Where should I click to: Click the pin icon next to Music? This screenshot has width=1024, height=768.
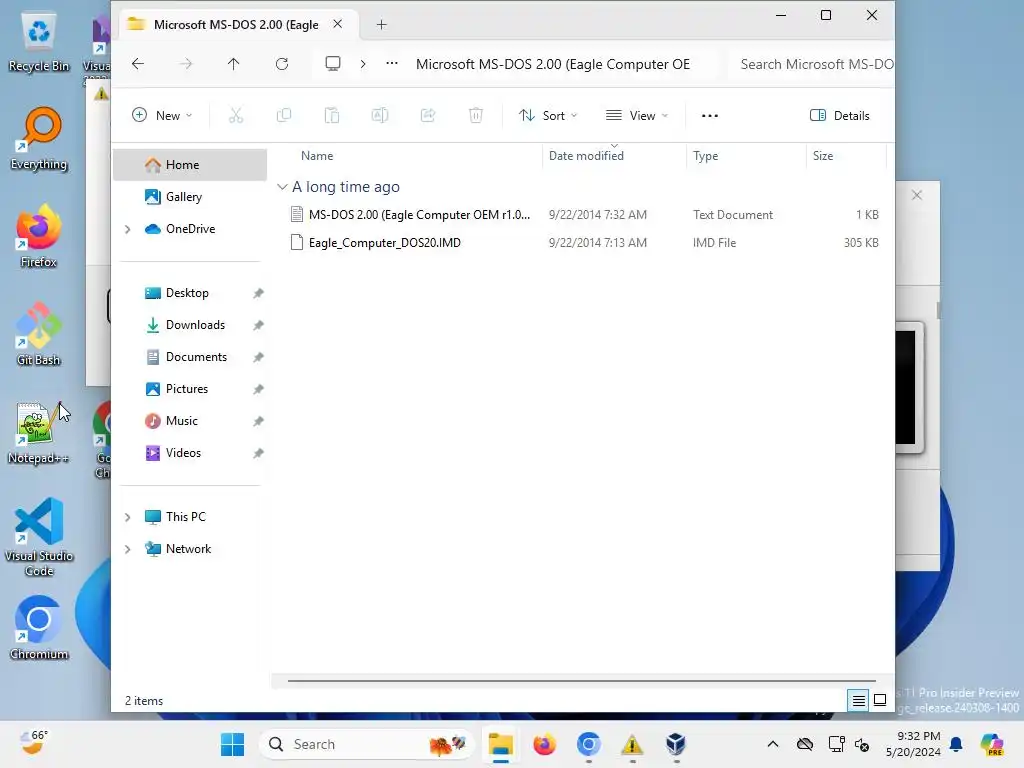click(258, 421)
